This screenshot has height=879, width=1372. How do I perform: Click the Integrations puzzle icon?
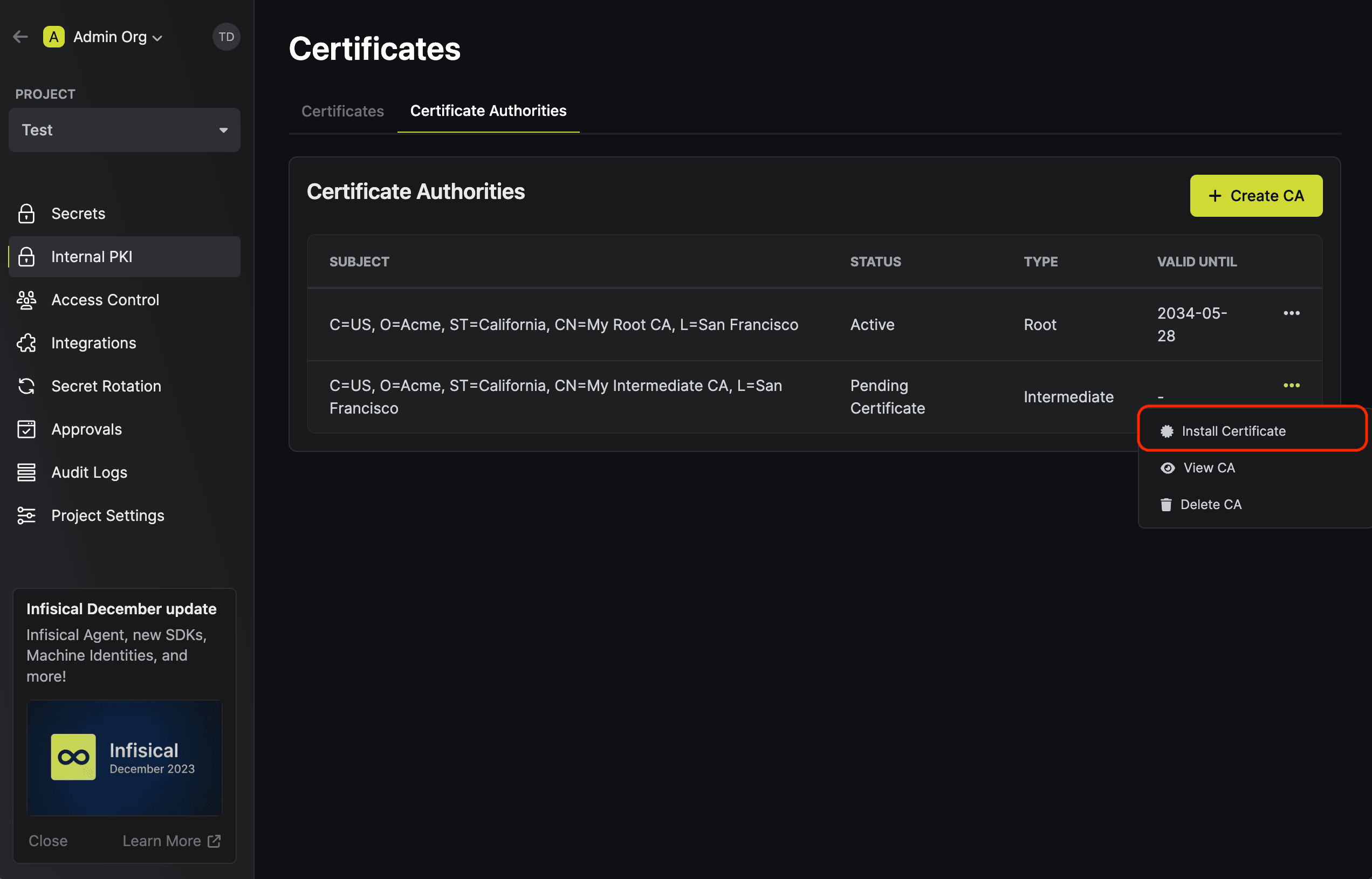pos(26,343)
